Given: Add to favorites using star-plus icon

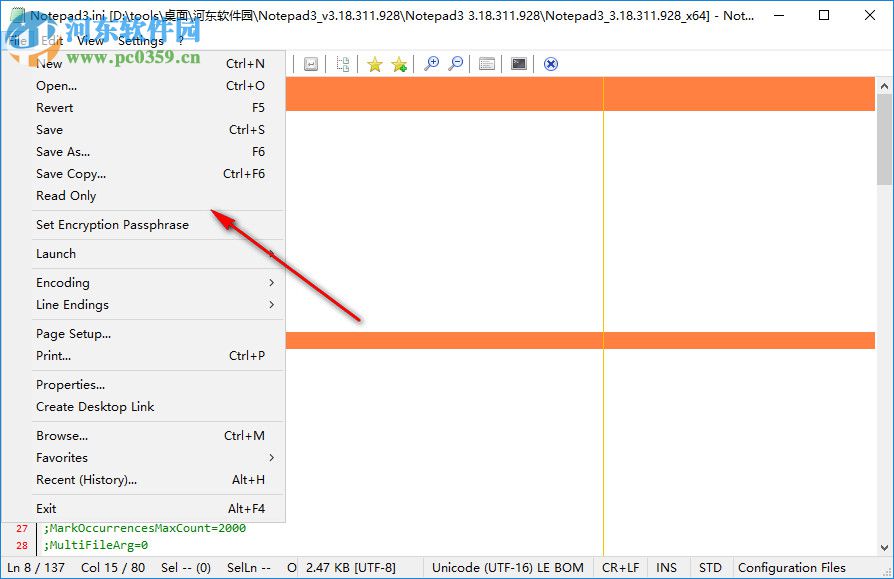Looking at the screenshot, I should point(399,64).
